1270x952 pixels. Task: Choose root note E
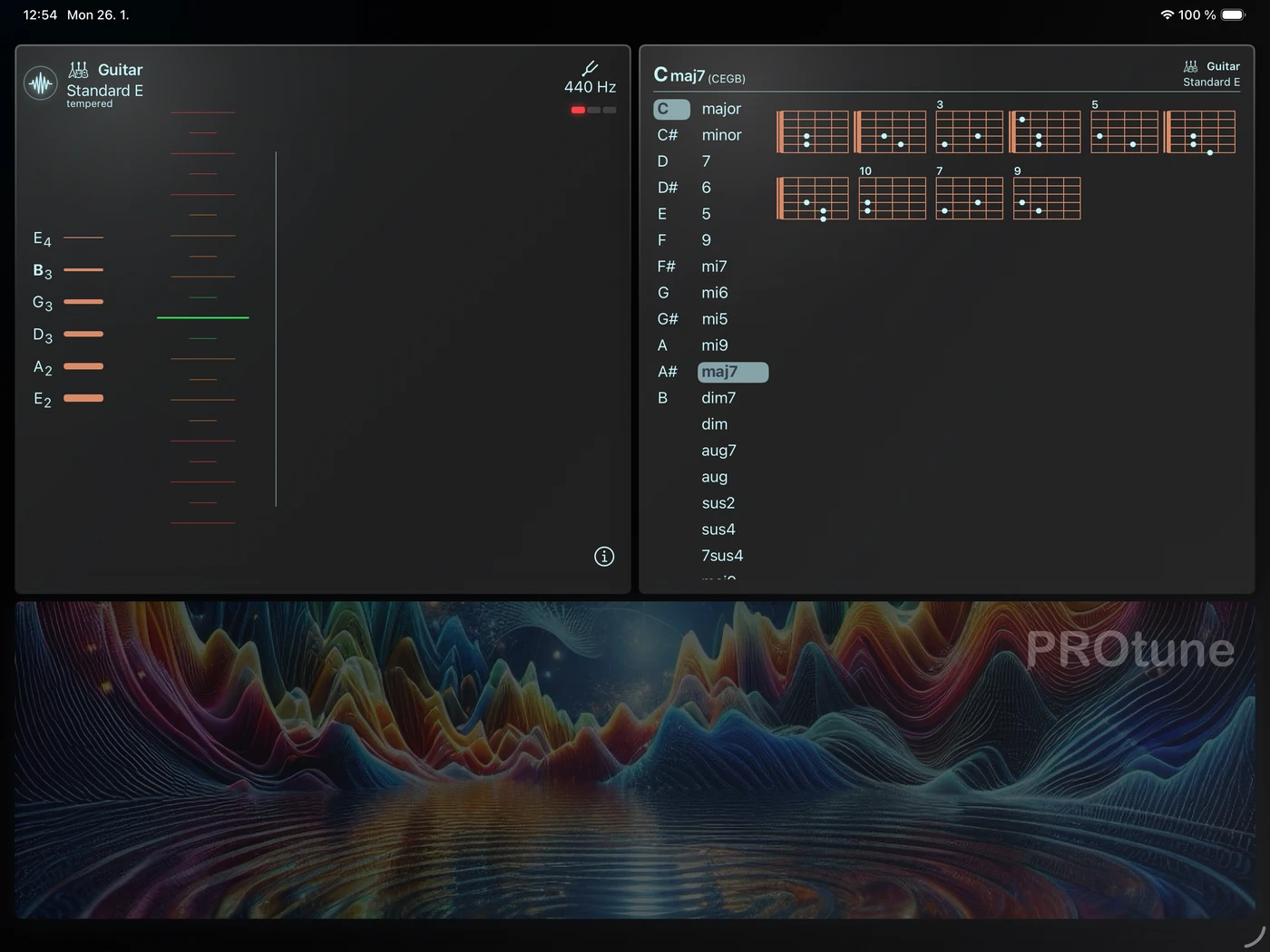click(662, 214)
